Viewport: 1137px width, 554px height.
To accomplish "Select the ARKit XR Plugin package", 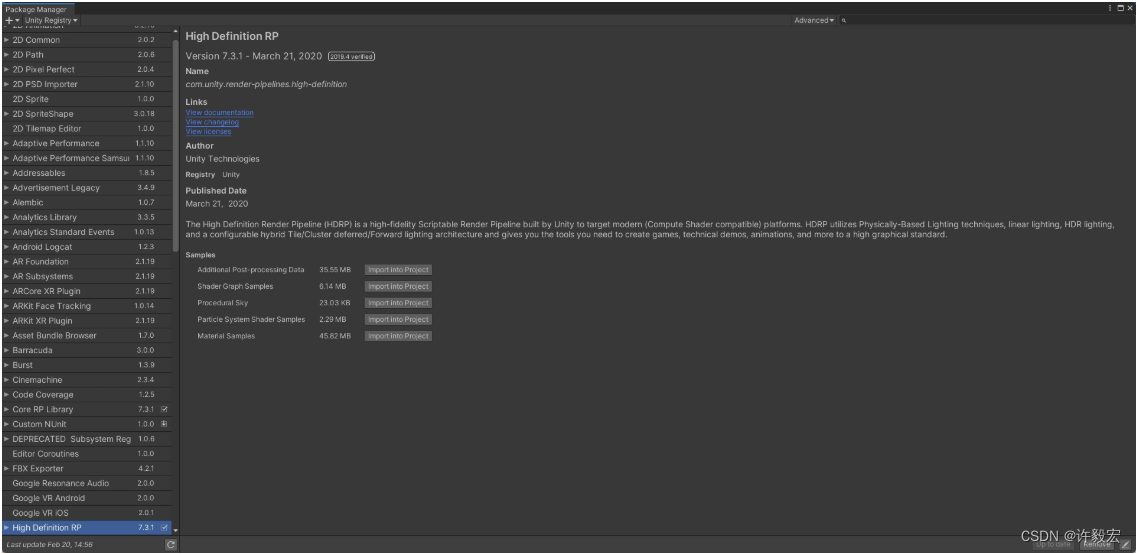I will [86, 321].
